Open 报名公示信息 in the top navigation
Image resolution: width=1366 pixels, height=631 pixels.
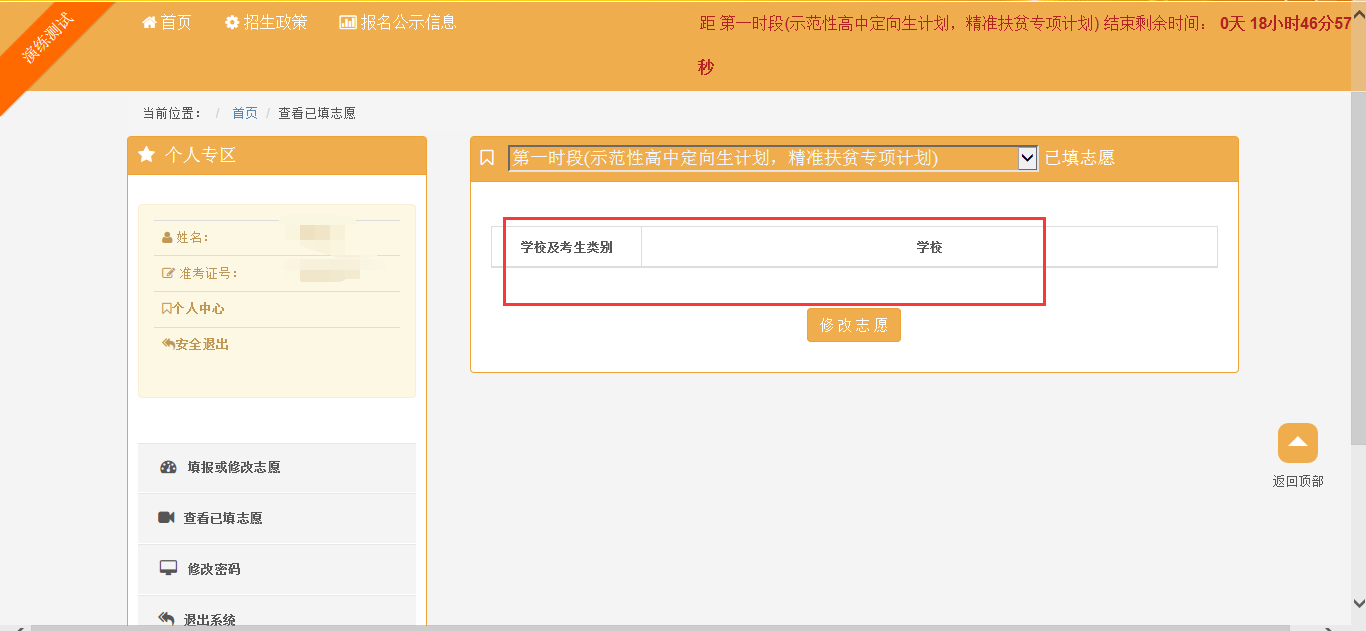click(408, 22)
